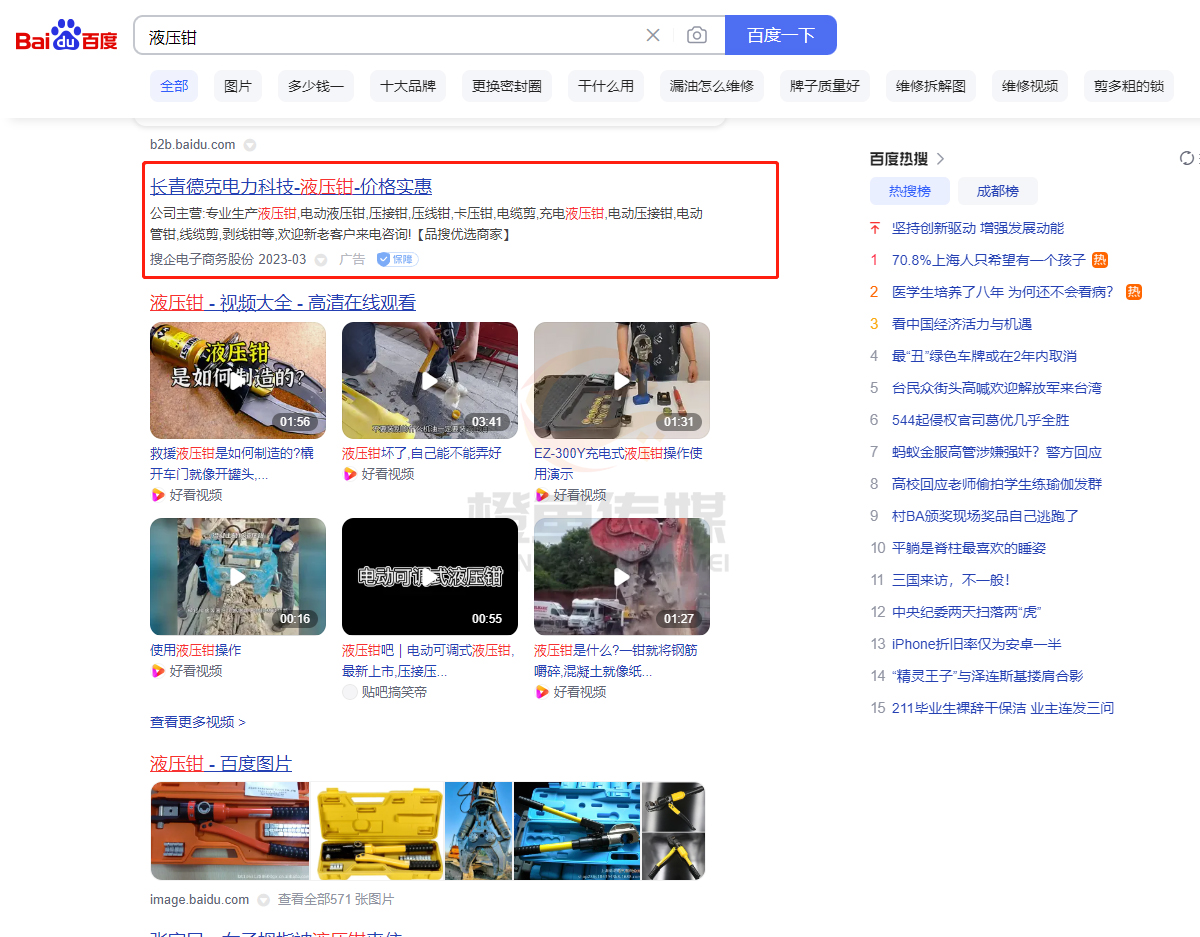Open 查看更多视频 link
1200x937 pixels.
click(198, 721)
